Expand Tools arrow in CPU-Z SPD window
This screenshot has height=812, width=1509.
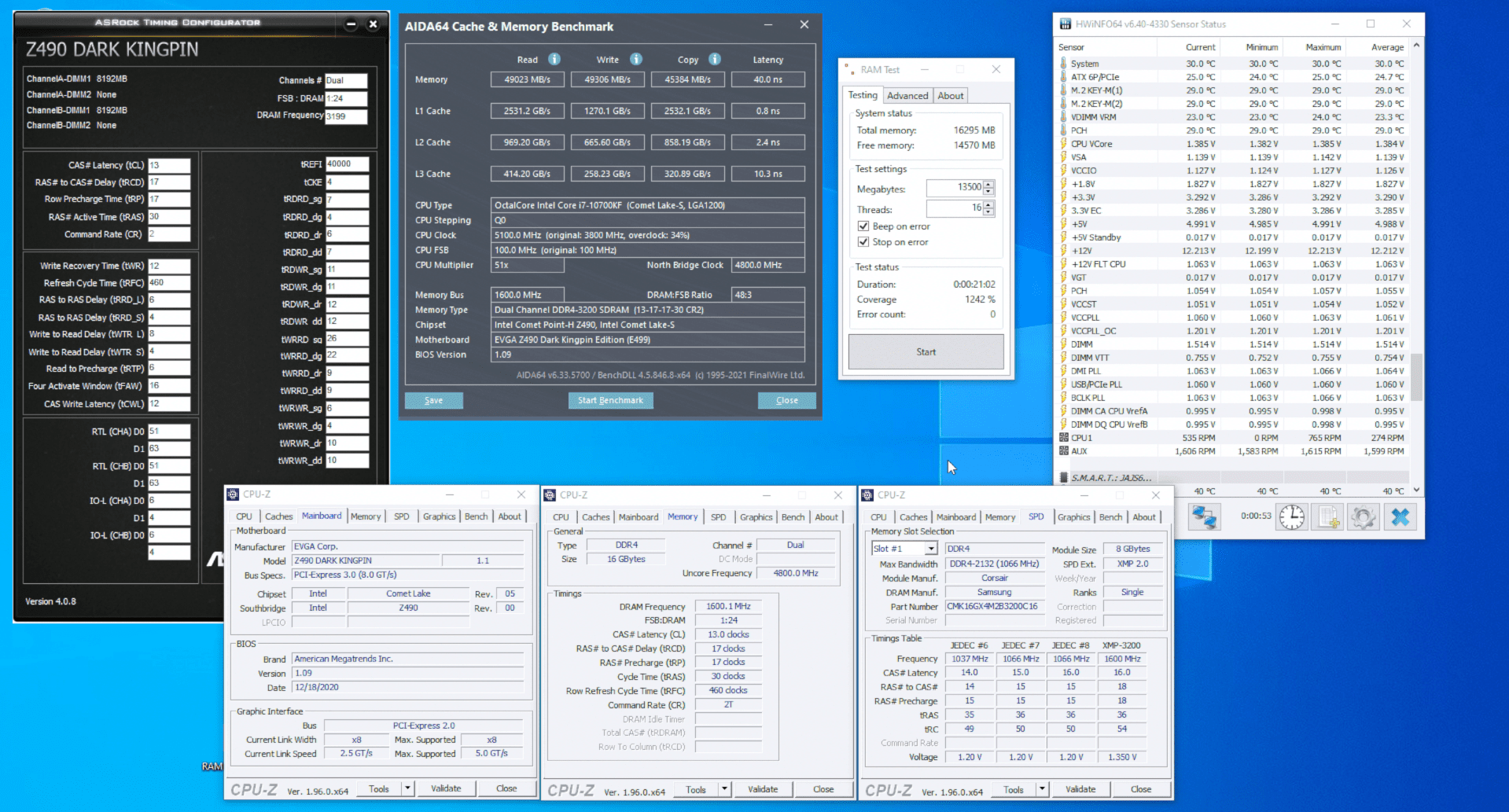1042,789
